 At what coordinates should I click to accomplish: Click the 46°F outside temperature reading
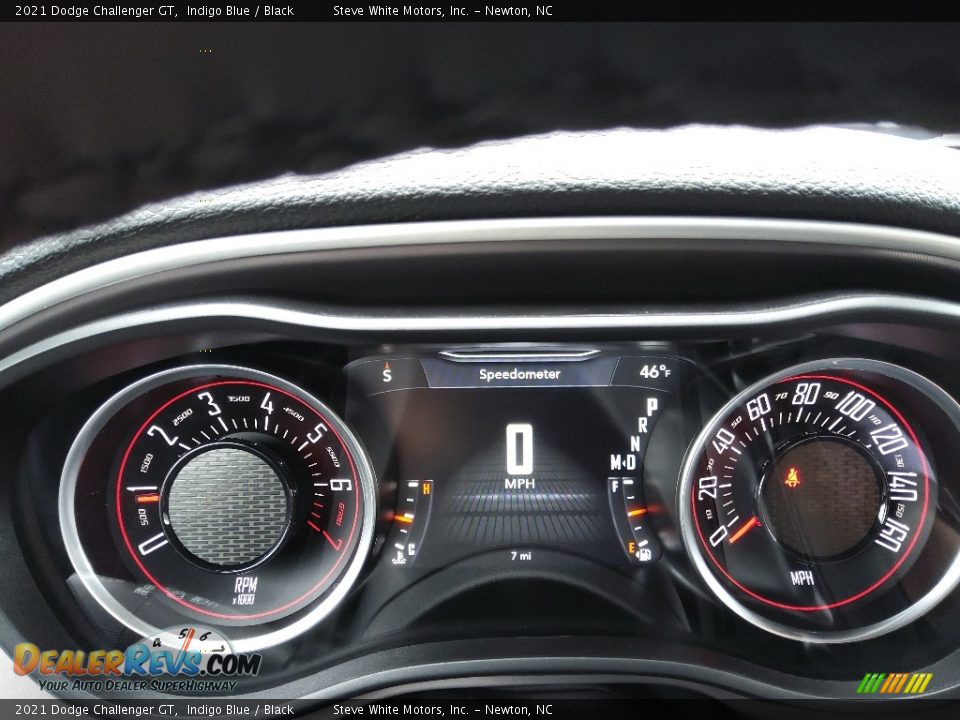point(654,372)
